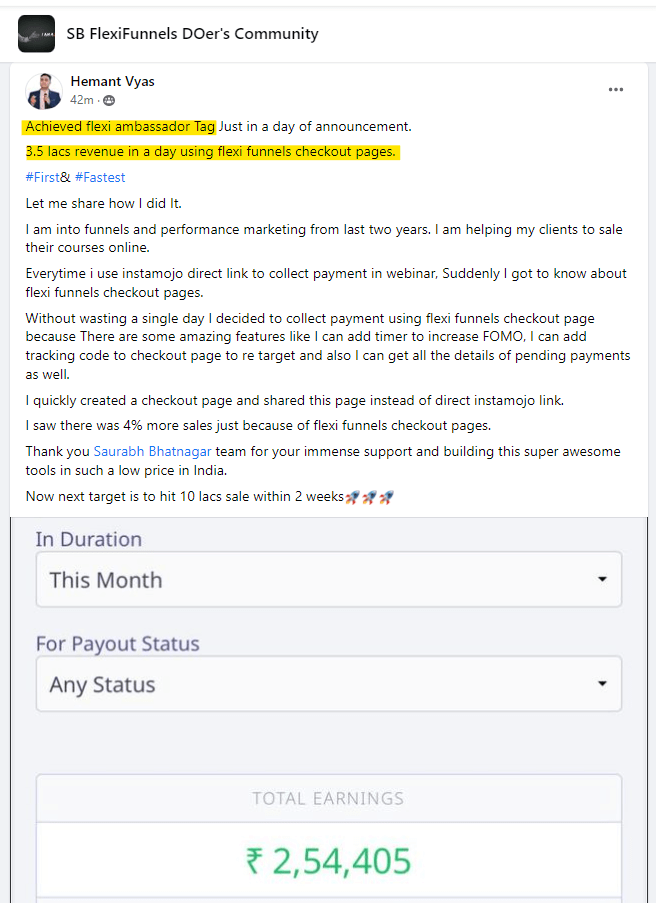The height and width of the screenshot is (903, 656).
Task: Open the #First hashtag
Action: (x=43, y=177)
